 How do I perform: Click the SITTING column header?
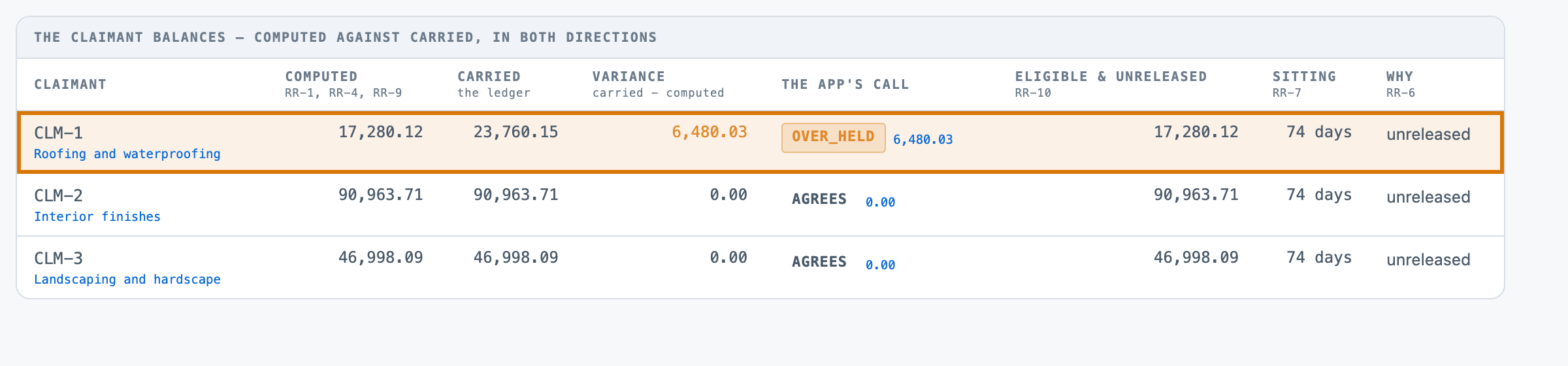(1304, 76)
